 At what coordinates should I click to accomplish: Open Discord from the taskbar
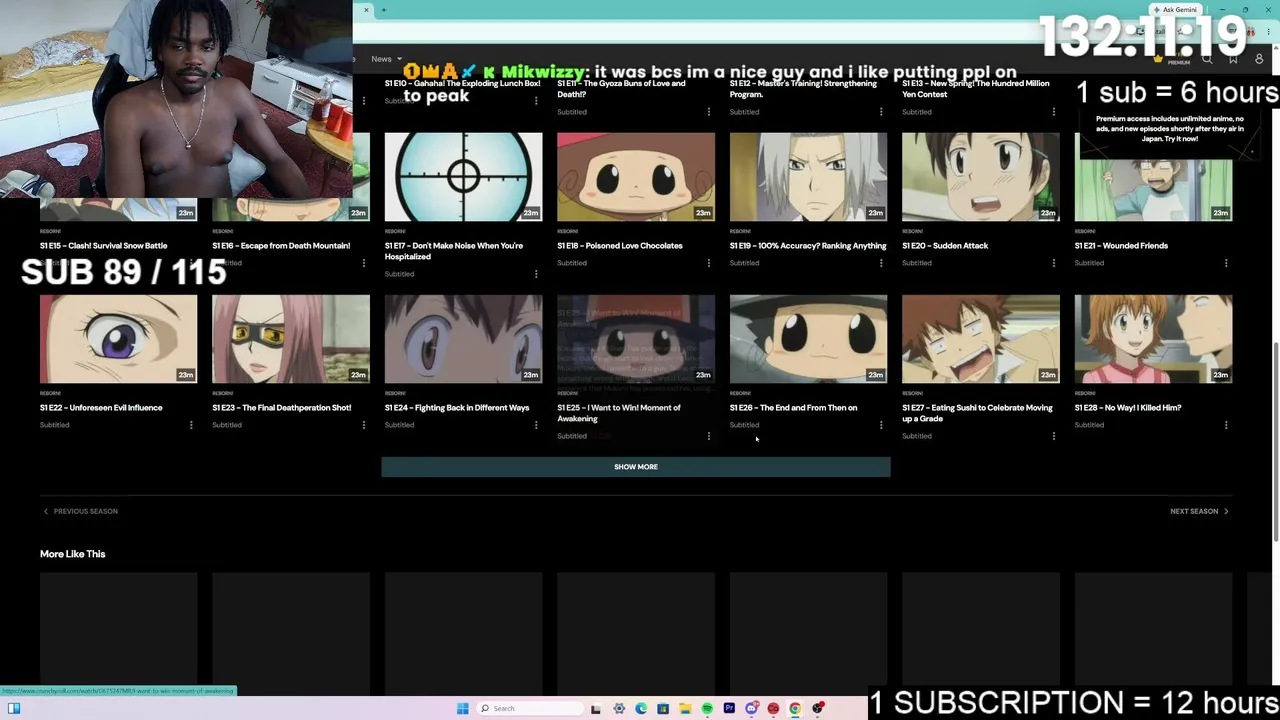pos(751,708)
